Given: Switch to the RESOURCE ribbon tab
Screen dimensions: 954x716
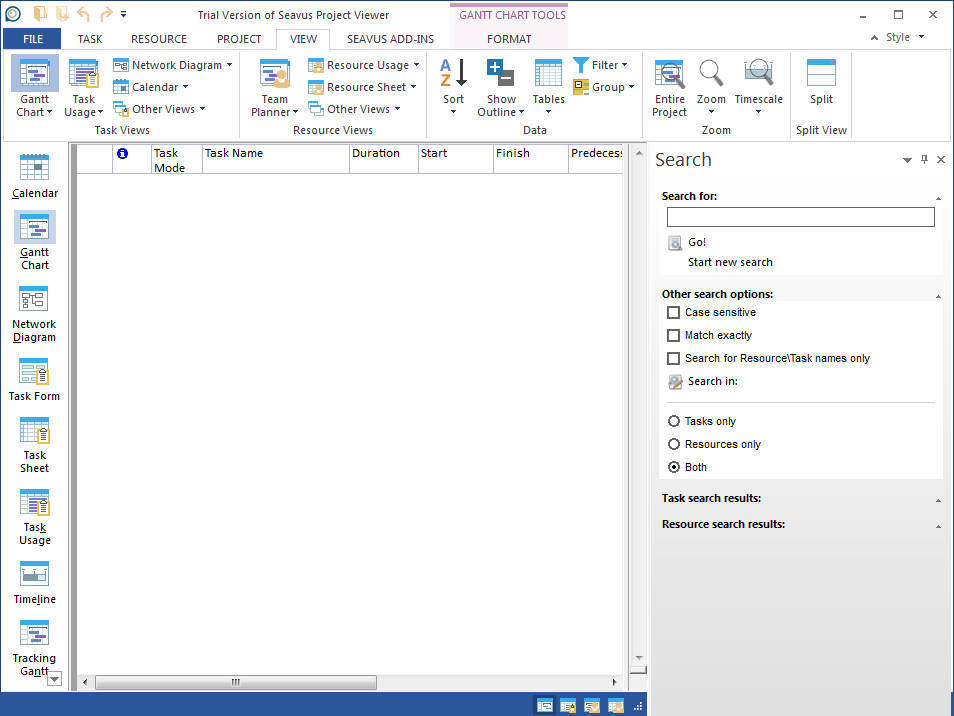Looking at the screenshot, I should click(x=158, y=39).
